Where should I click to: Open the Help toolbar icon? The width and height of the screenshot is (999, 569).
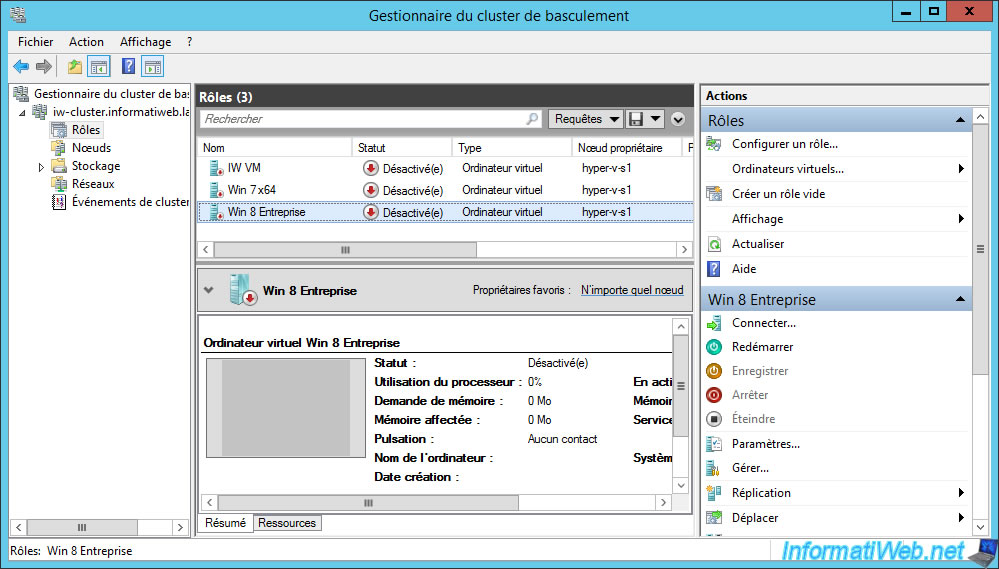coord(129,66)
